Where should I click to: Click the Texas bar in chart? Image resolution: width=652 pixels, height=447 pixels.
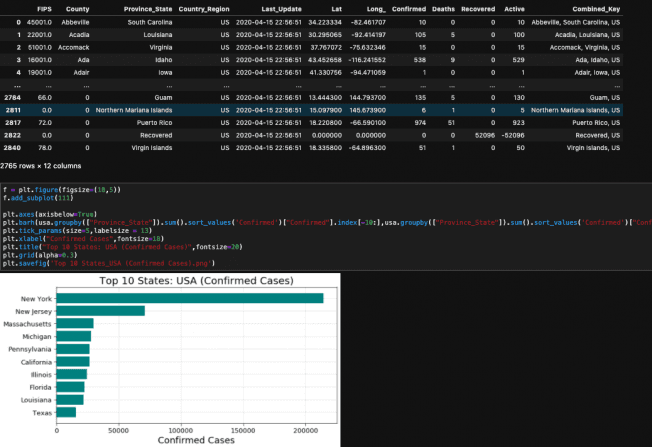click(66, 412)
